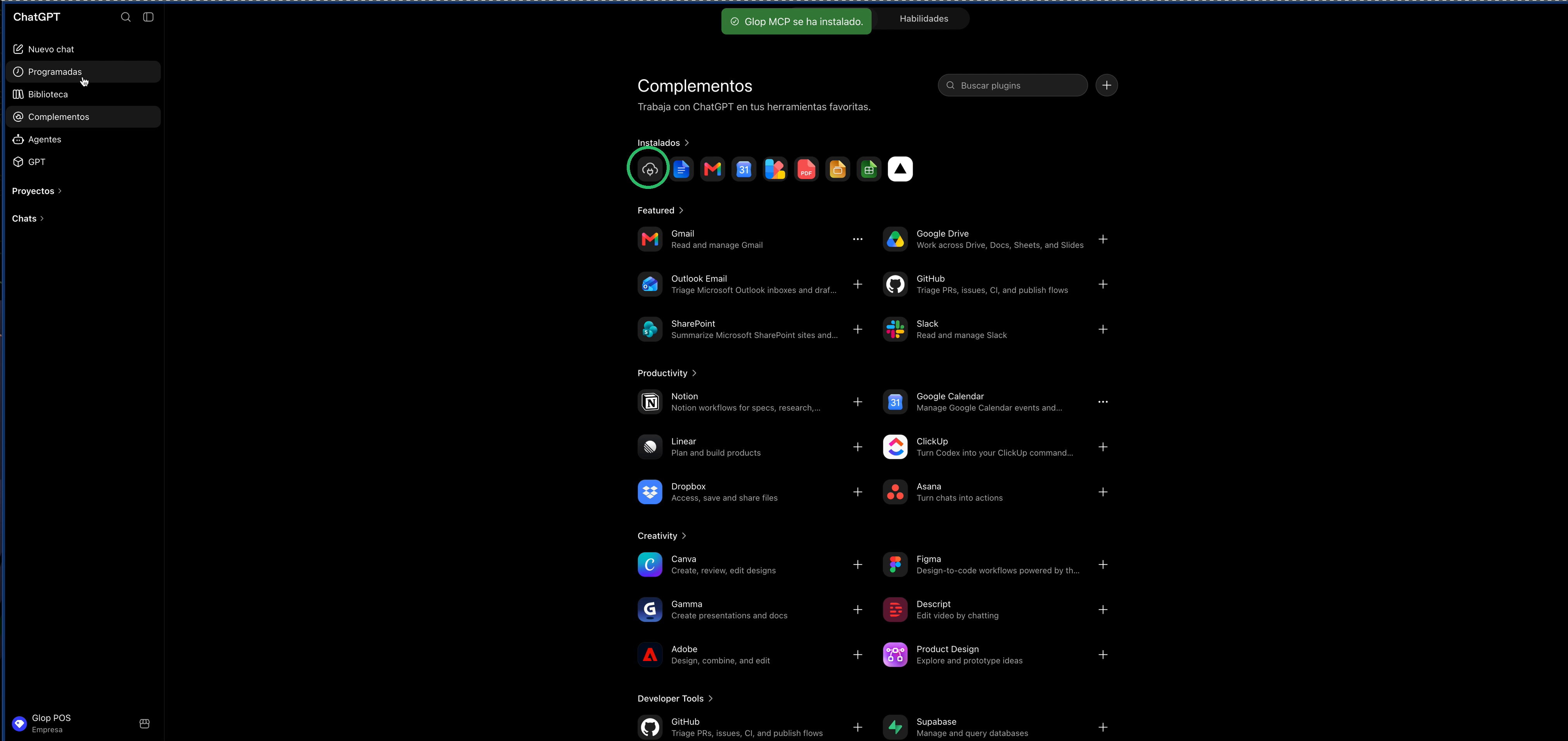Click the Asana logo icon

(895, 492)
